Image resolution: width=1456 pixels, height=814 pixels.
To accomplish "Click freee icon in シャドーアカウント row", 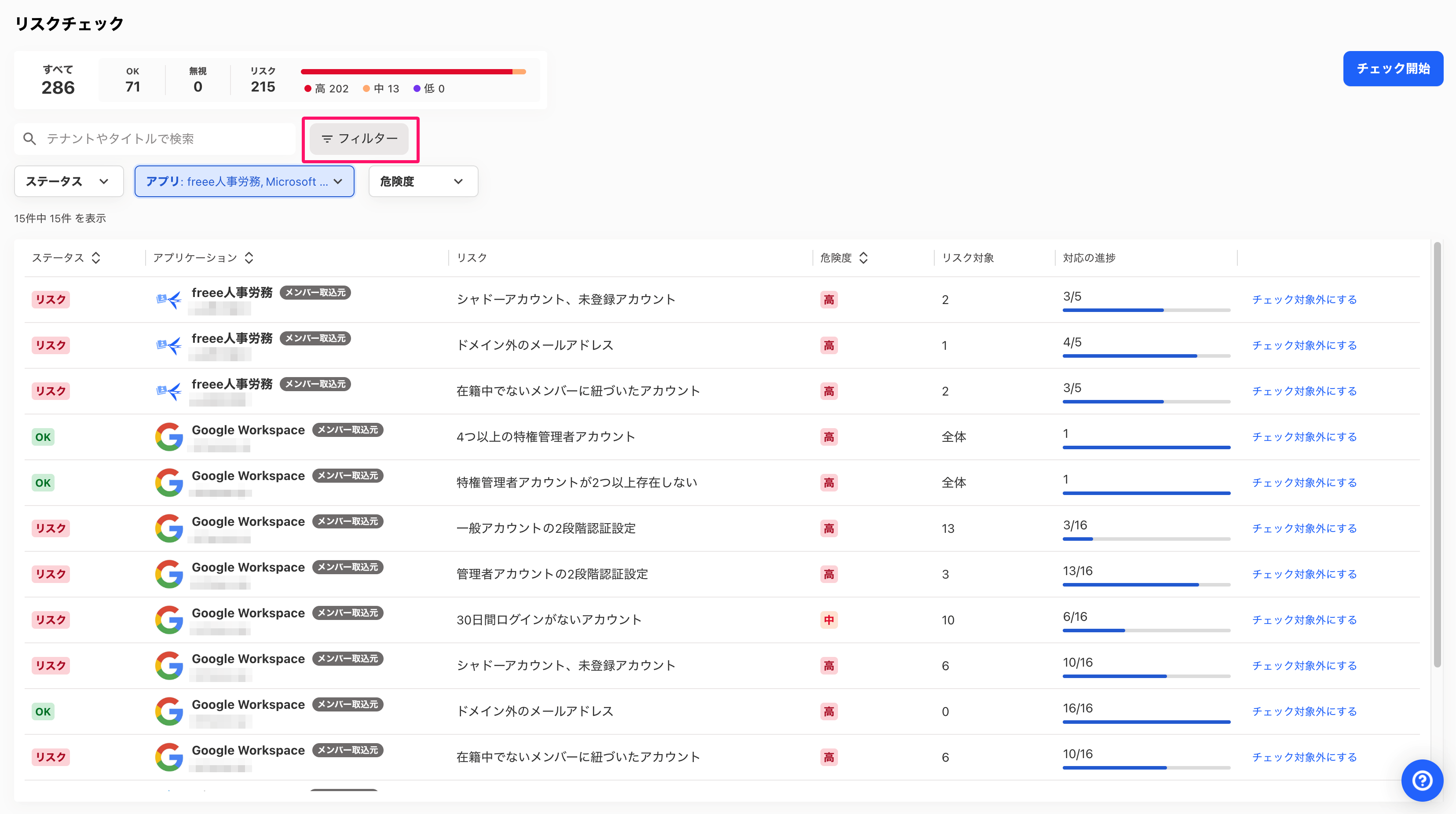I will [x=168, y=300].
